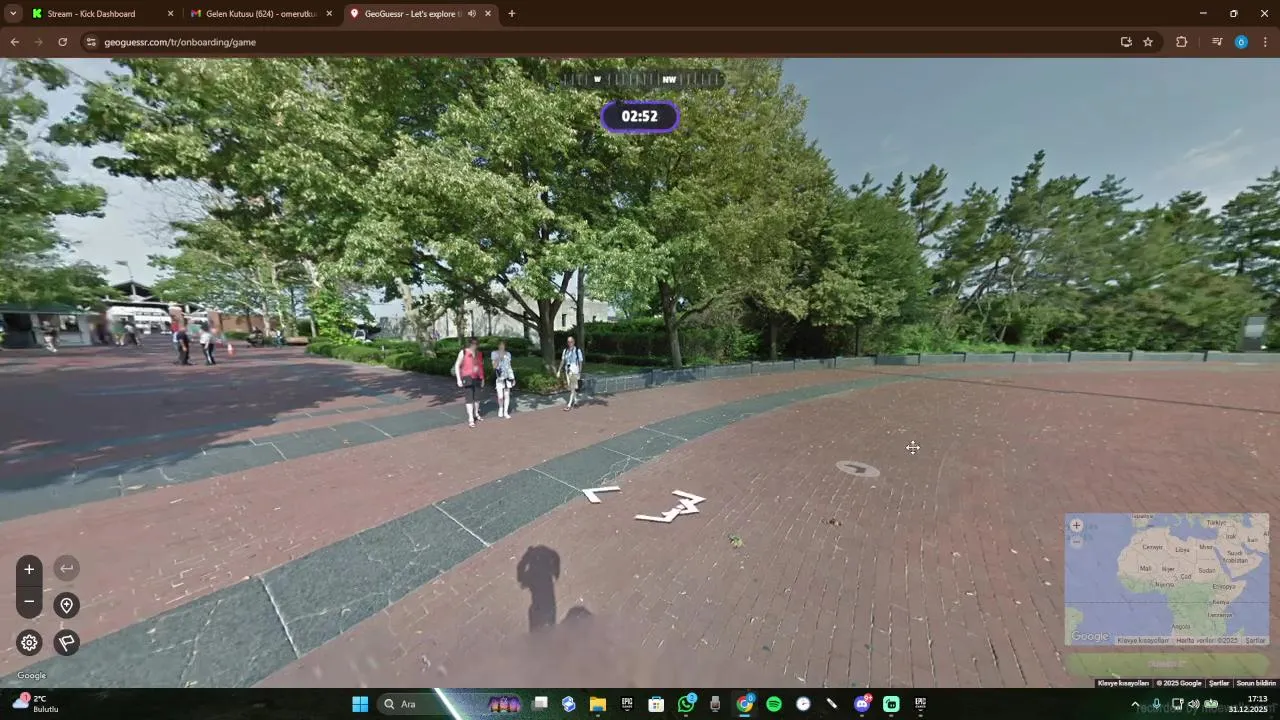Viewport: 1280px width, 720px height.
Task: Open WhatsApp from the taskbar
Action: pyautogui.click(x=685, y=704)
